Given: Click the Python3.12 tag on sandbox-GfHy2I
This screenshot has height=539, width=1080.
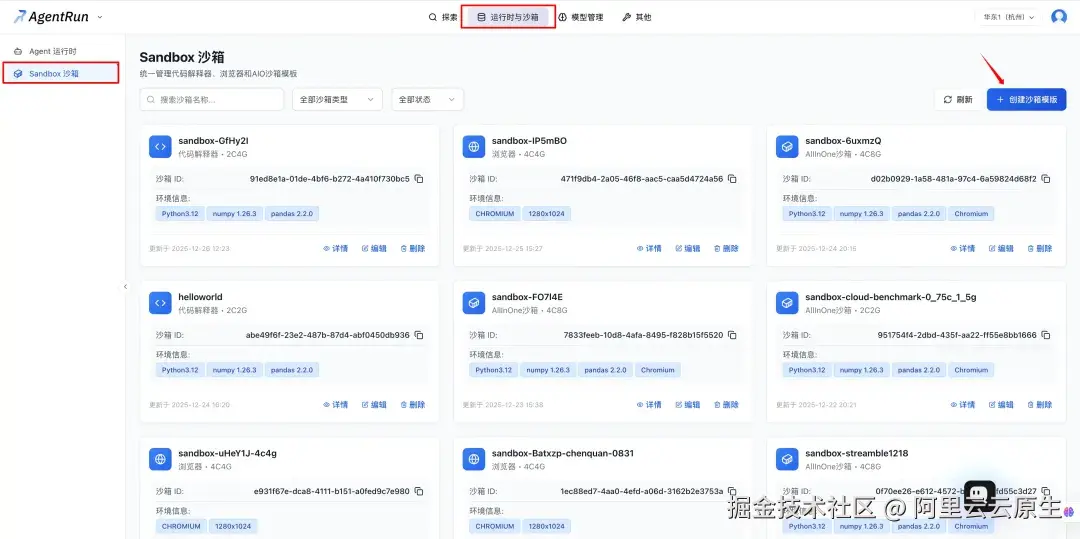Looking at the screenshot, I should pos(180,213).
